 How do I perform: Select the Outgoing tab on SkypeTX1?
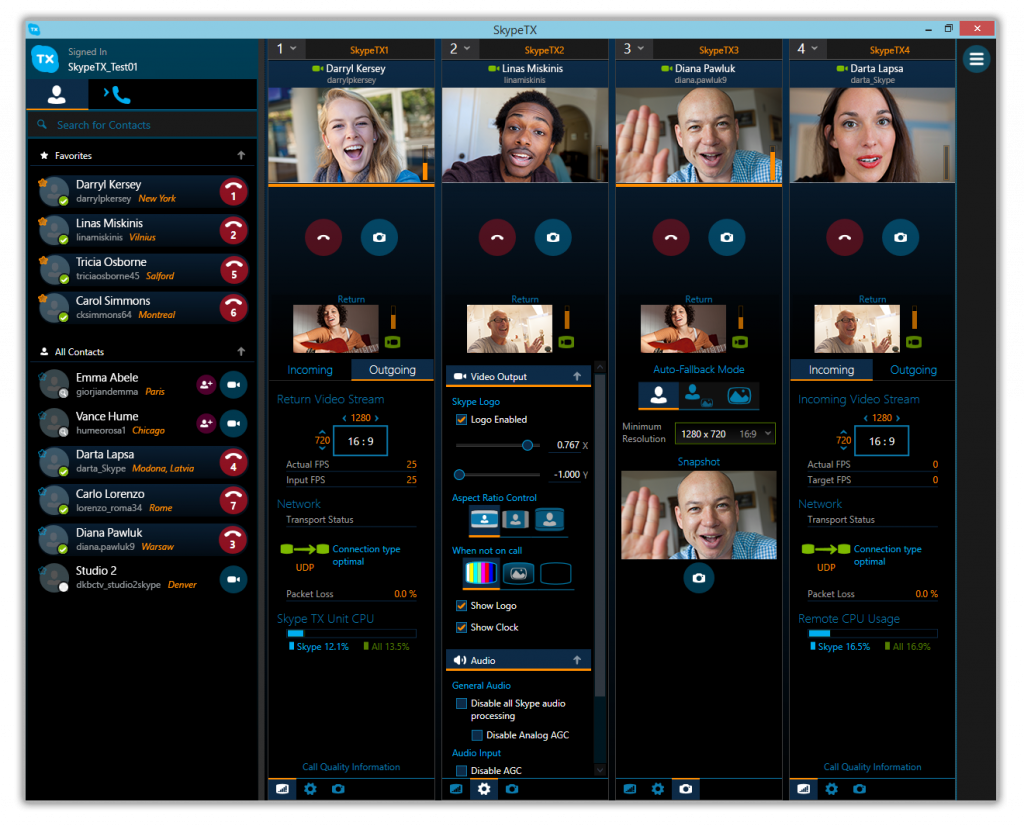(x=392, y=370)
